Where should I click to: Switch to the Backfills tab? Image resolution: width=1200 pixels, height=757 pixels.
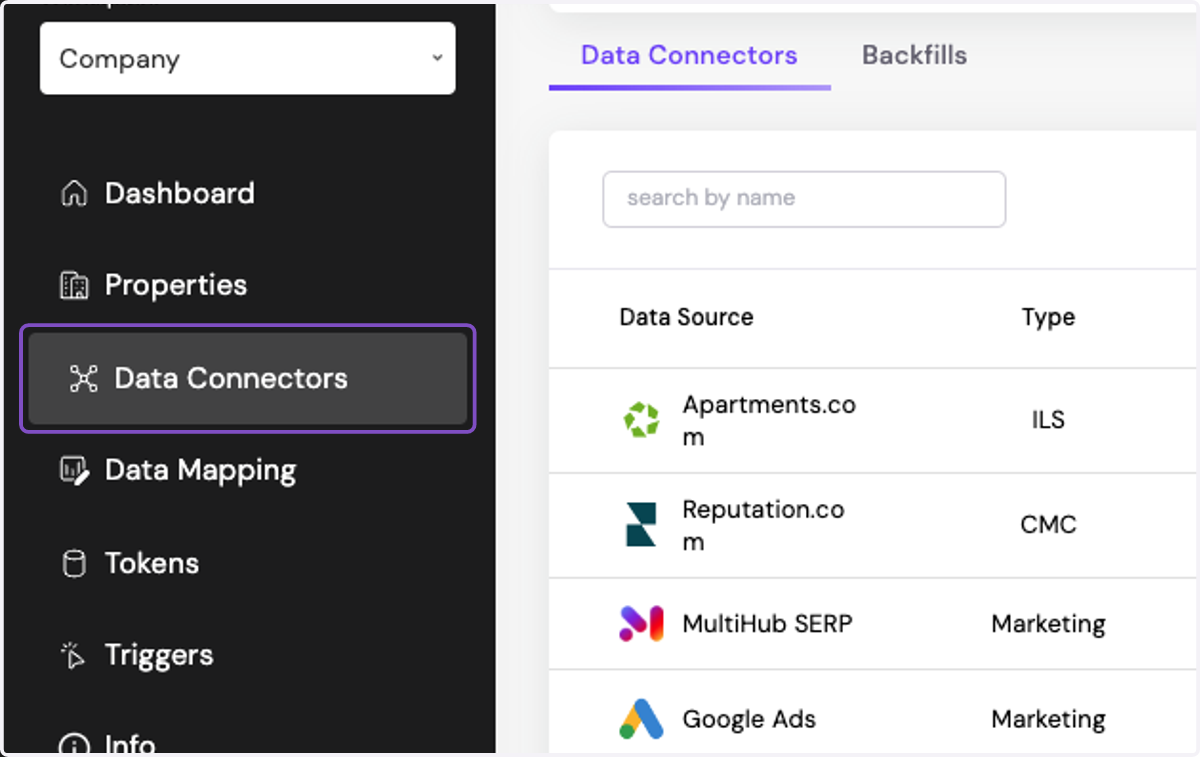pos(915,55)
